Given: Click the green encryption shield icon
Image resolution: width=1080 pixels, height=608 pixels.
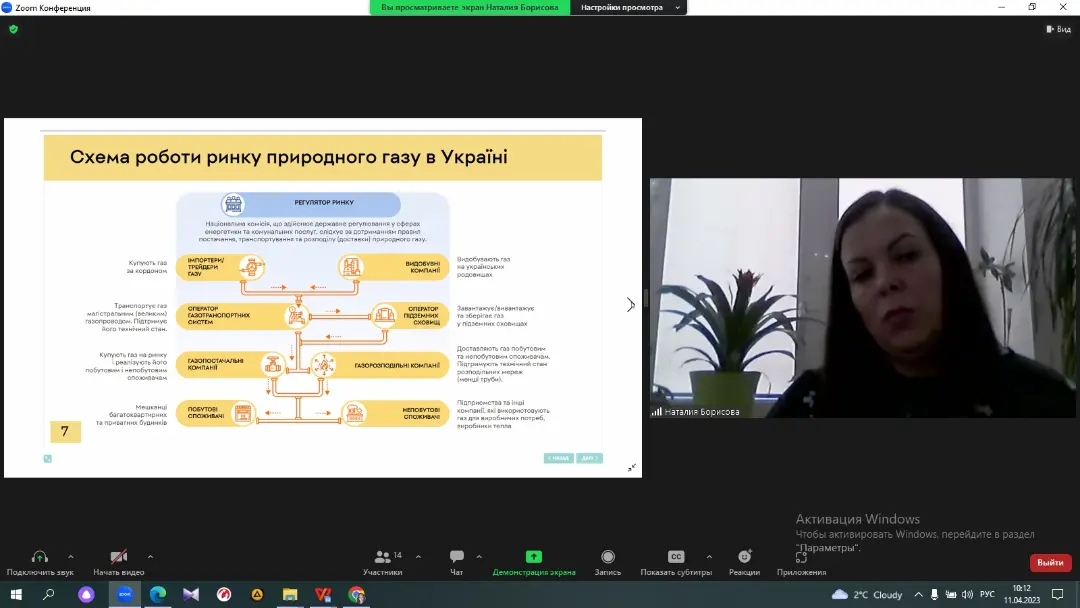Looking at the screenshot, I should 13,29.
